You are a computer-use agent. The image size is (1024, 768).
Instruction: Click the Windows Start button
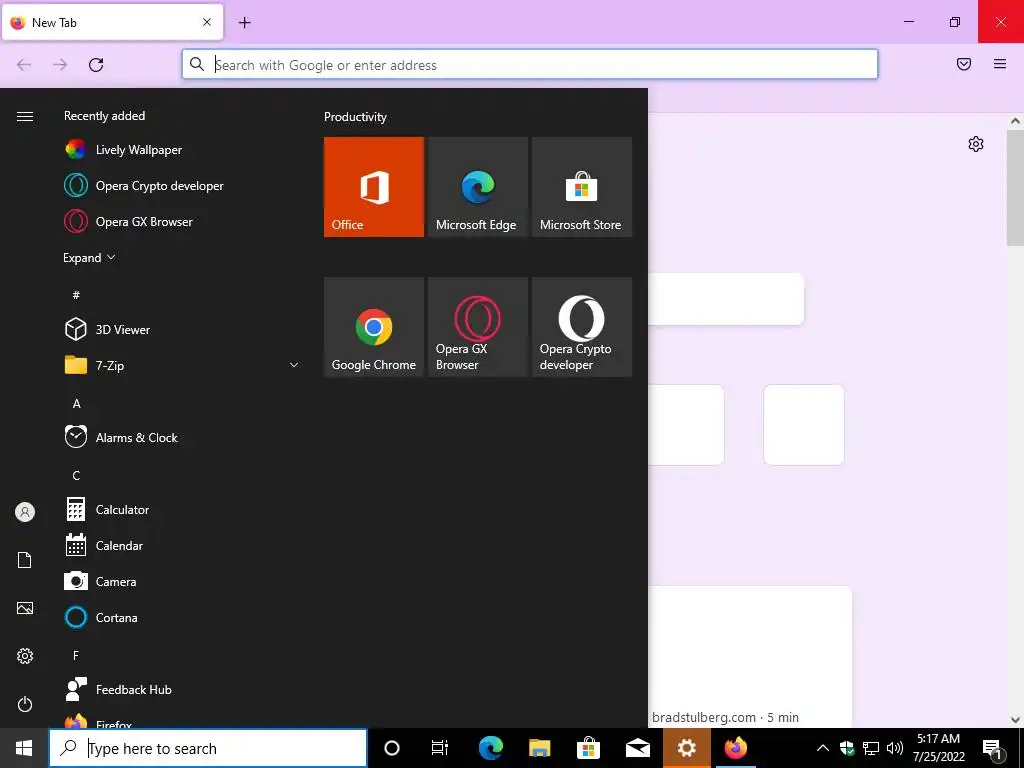point(24,748)
